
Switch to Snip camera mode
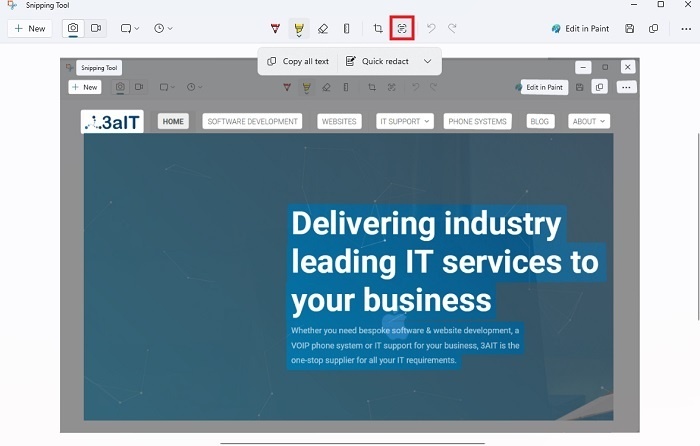pos(73,29)
